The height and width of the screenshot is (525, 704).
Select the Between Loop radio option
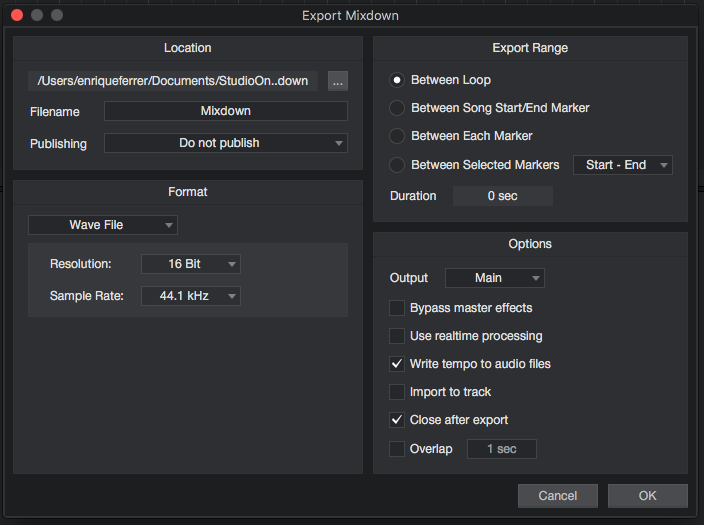coord(397,80)
